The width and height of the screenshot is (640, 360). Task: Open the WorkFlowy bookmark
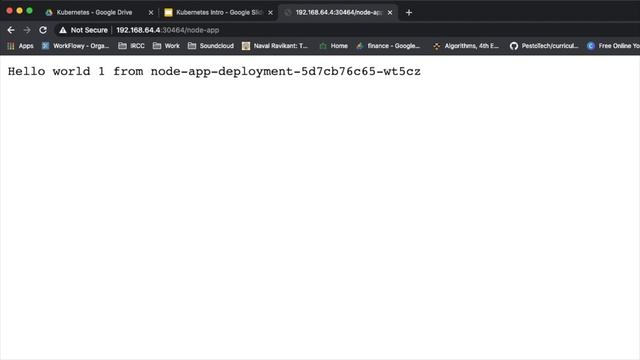76,46
